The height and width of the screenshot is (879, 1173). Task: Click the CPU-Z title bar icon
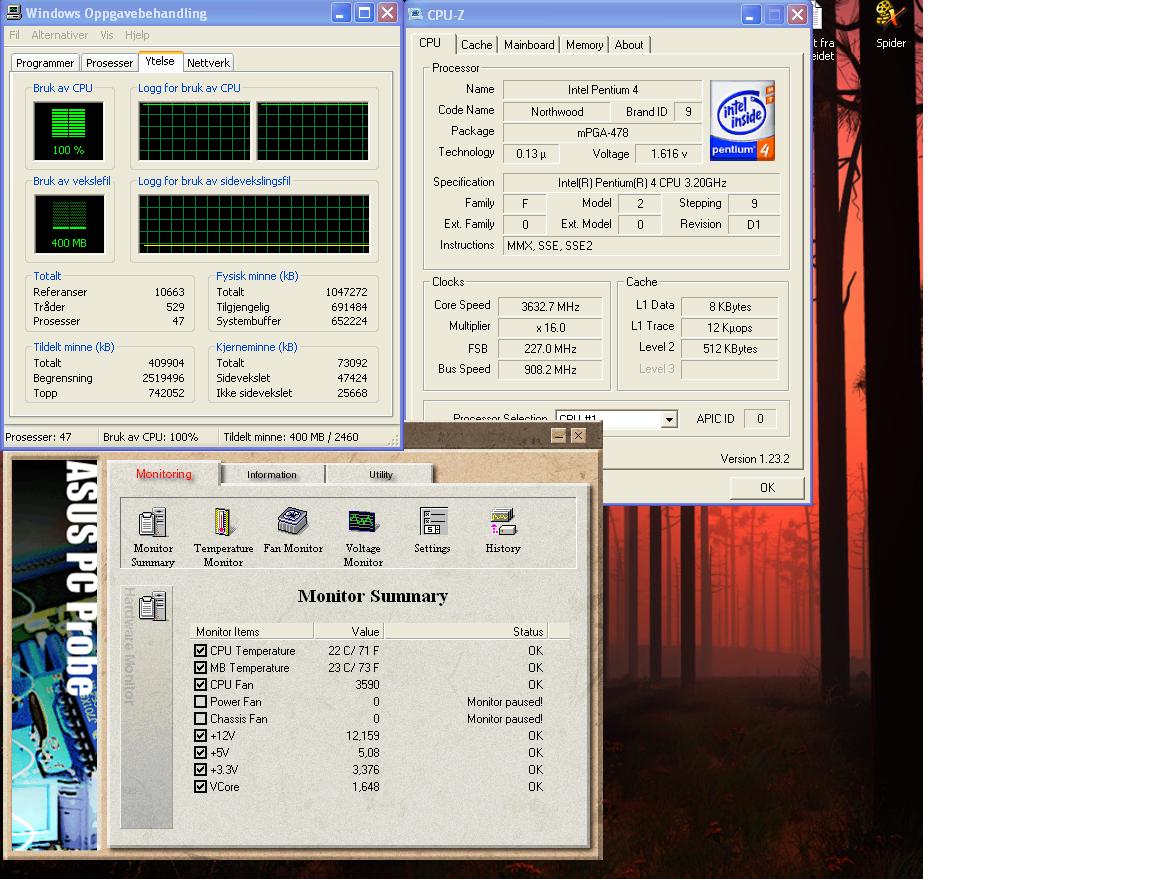[416, 13]
